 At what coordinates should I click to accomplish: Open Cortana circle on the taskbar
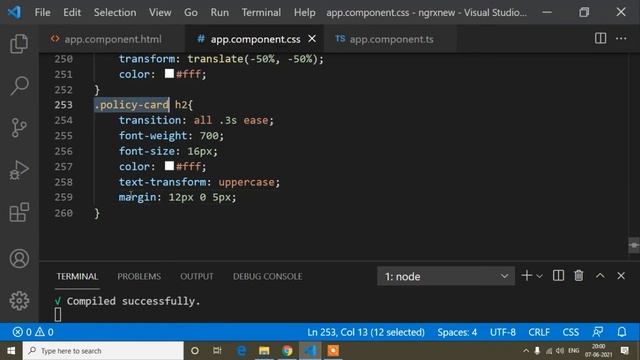click(195, 351)
